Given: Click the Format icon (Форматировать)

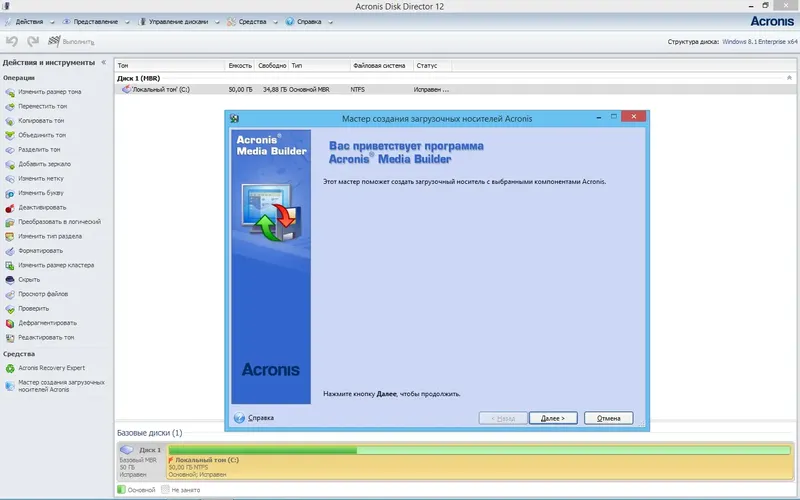Looking at the screenshot, I should (x=10, y=251).
